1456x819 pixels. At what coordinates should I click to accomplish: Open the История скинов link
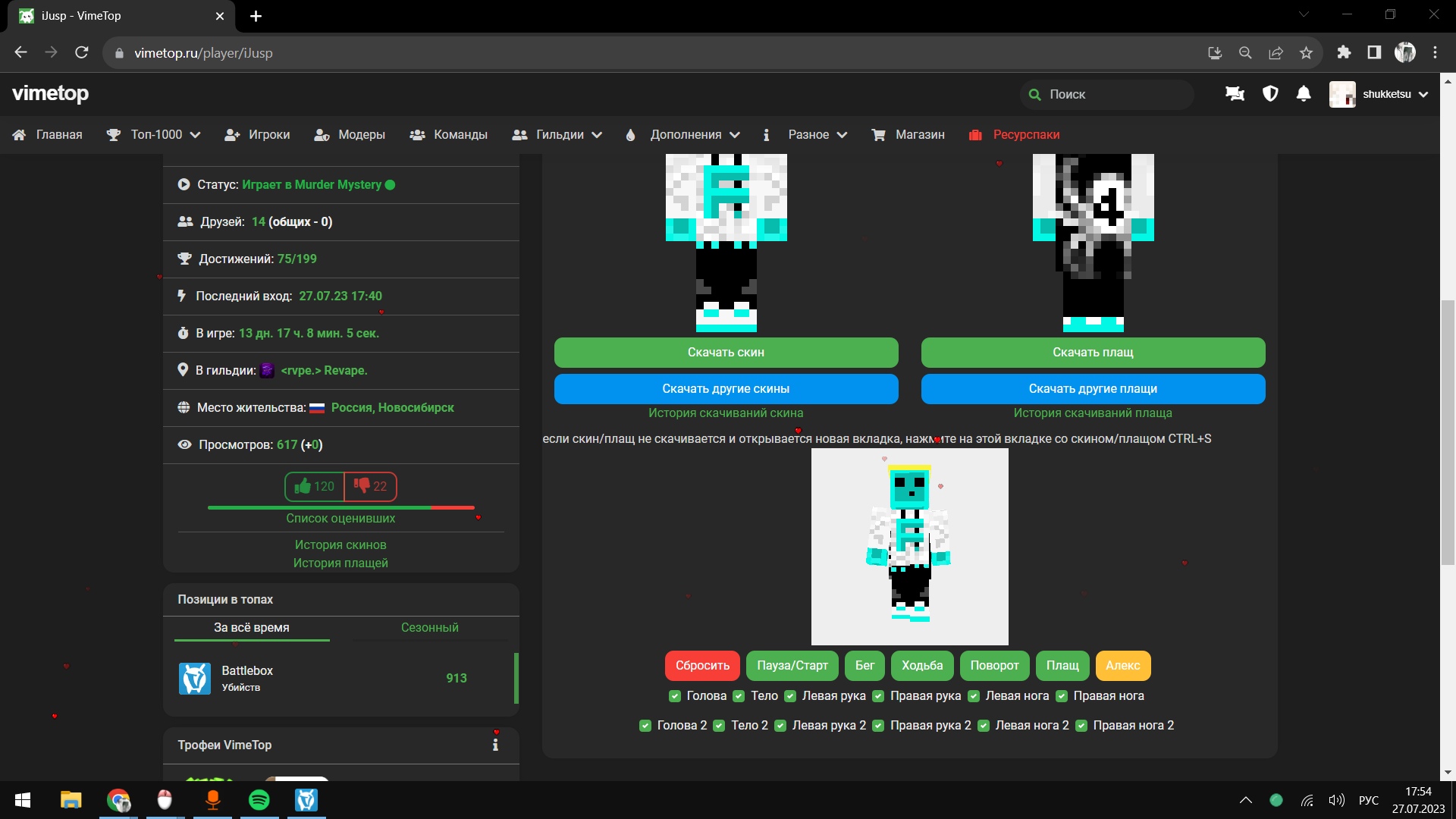pyautogui.click(x=340, y=544)
